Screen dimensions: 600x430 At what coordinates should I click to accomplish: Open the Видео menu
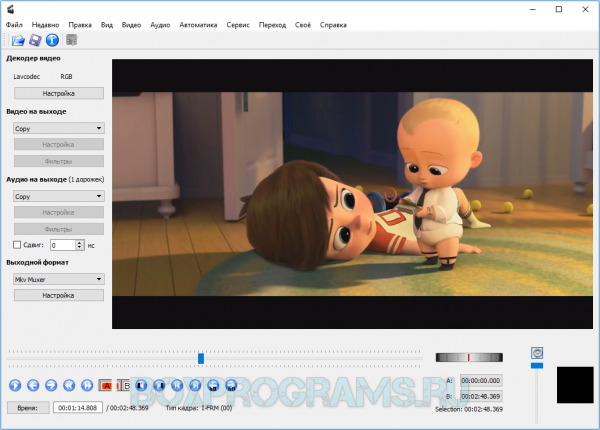point(131,25)
